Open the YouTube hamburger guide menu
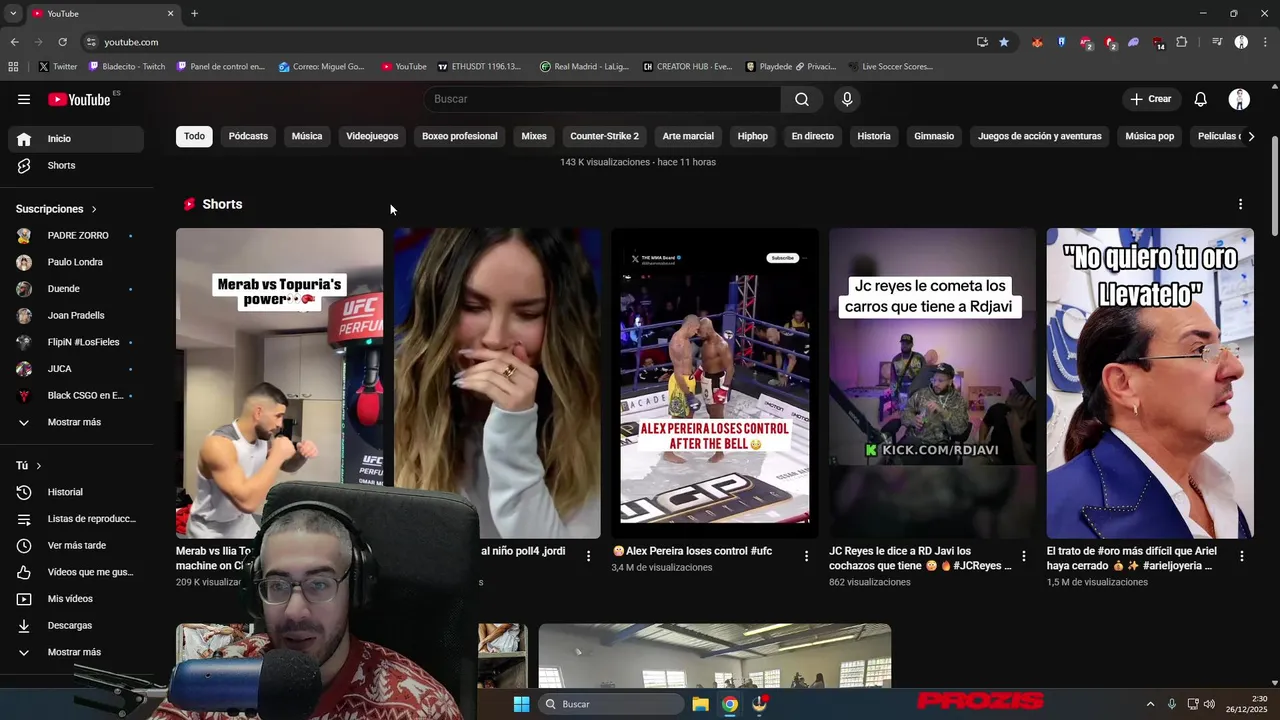The height and width of the screenshot is (720, 1280). (x=24, y=99)
